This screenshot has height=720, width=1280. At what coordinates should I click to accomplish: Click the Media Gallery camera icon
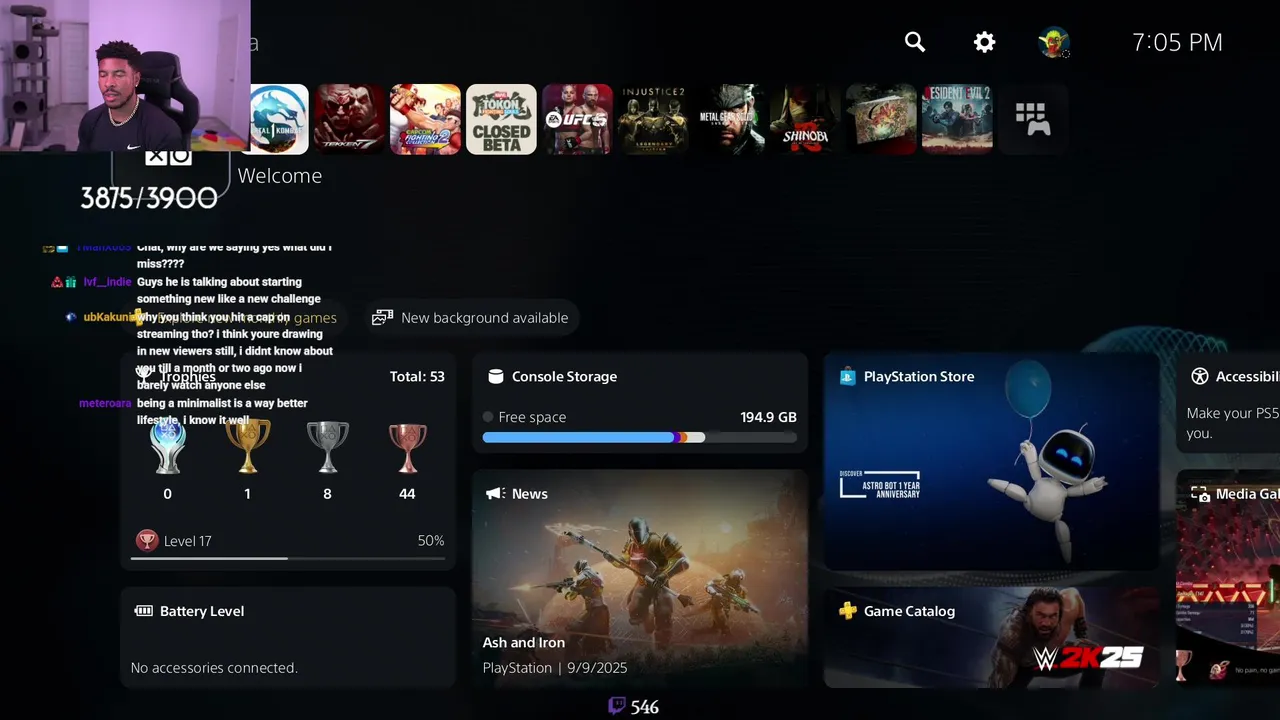[1200, 494]
